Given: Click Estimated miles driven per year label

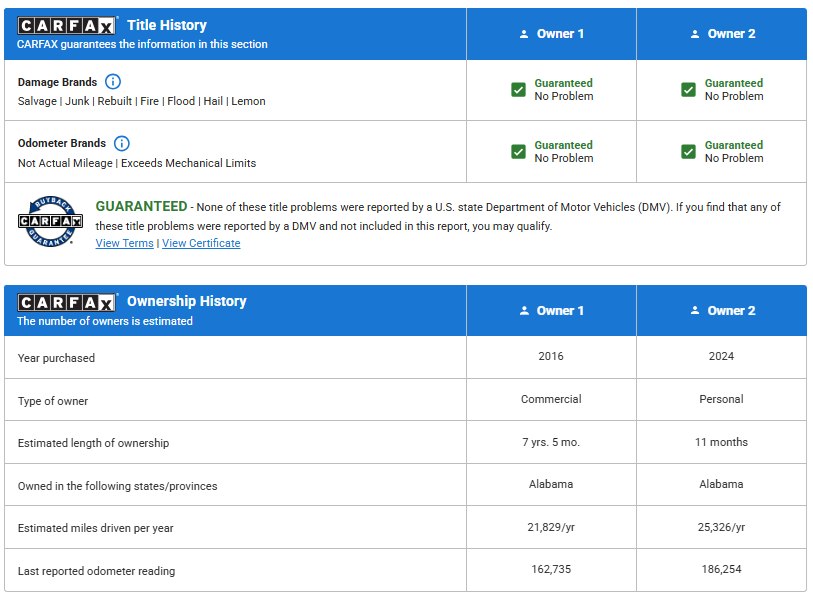Looking at the screenshot, I should pos(95,528).
